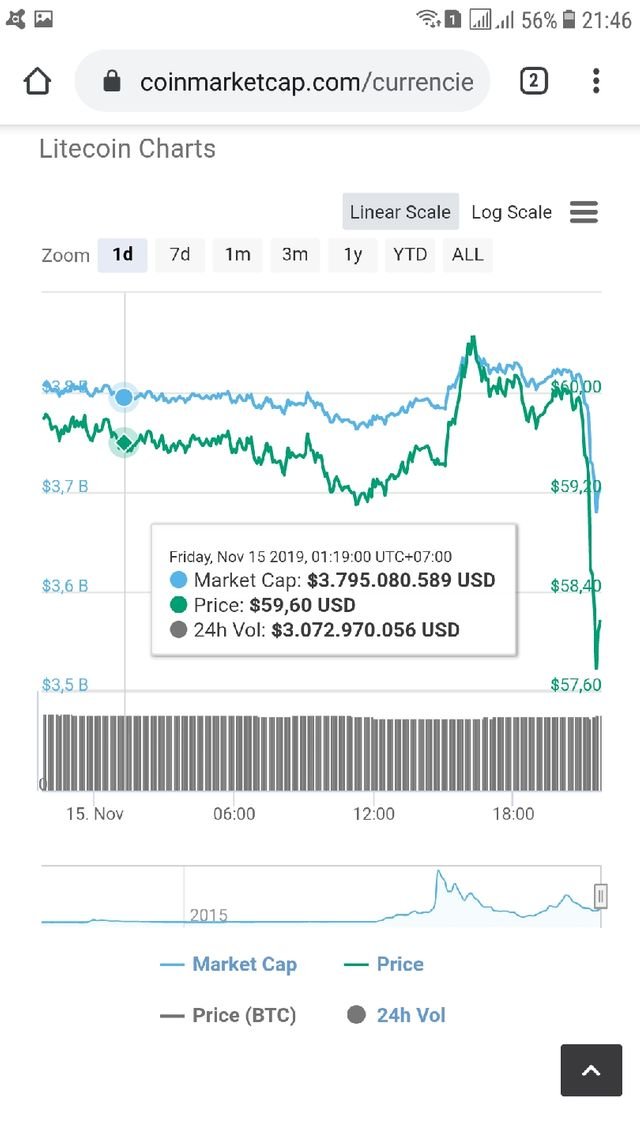
Task: Select the YTD zoom range
Action: 410,255
